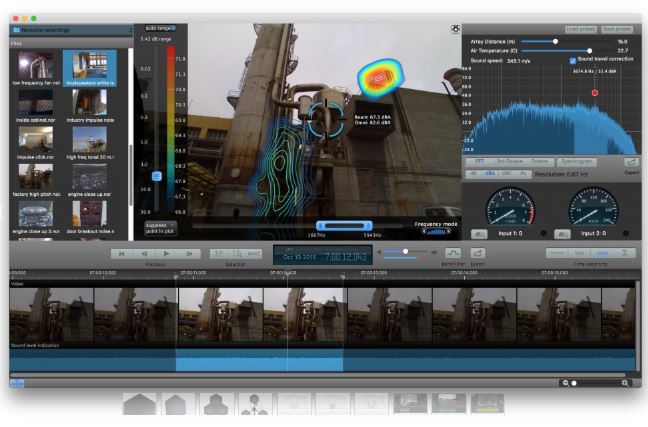
Task: Click the zoom-in magnifier on the timeline
Action: pyautogui.click(x=626, y=383)
